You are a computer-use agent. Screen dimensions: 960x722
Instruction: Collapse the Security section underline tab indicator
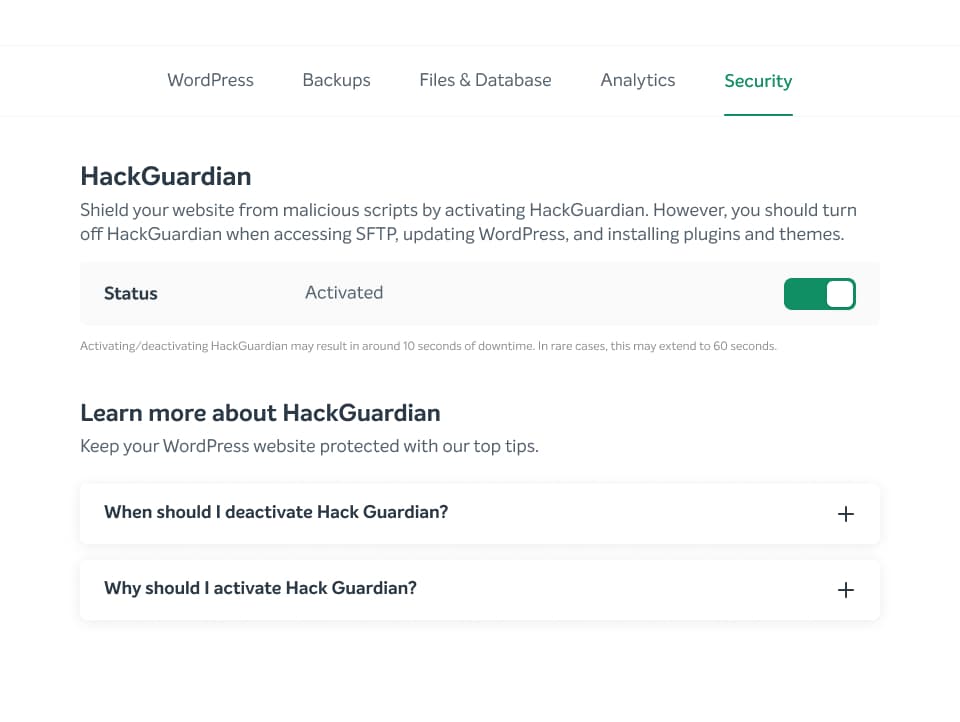tap(758, 116)
